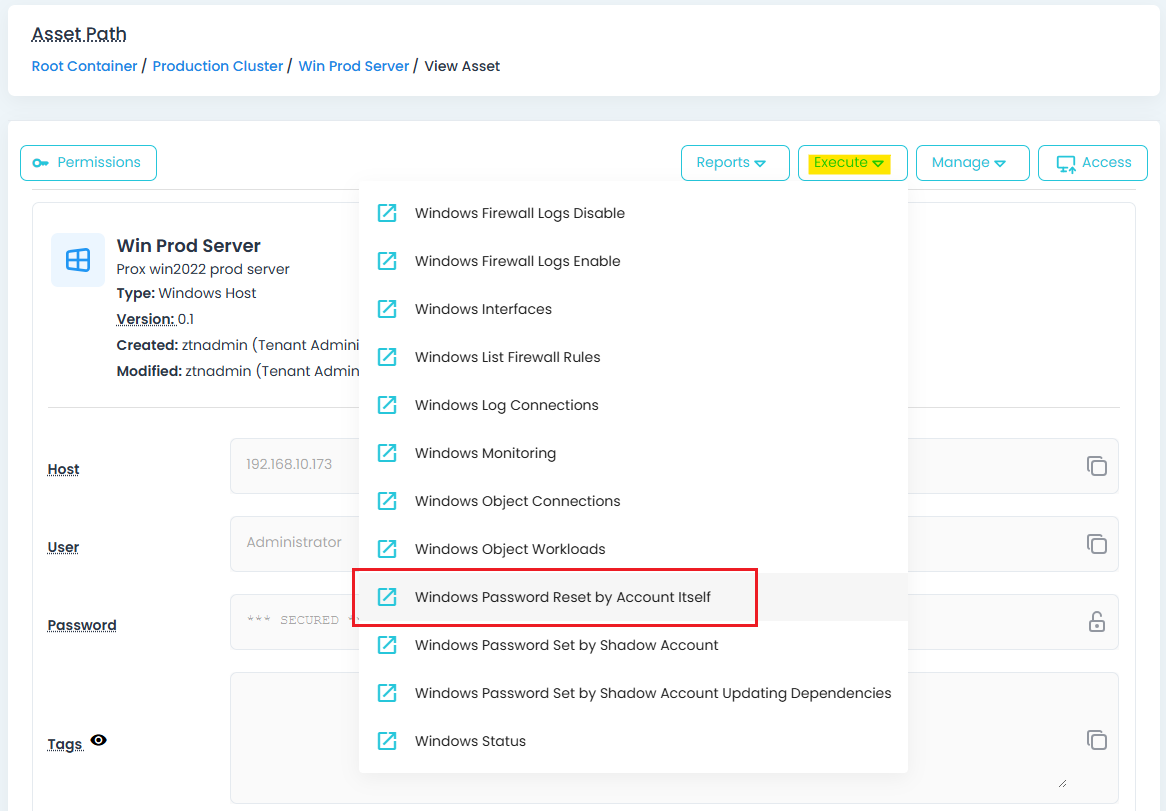Viewport: 1166px width, 811px height.
Task: Click external-link icon beside Windows Interfaces
Action: (387, 309)
